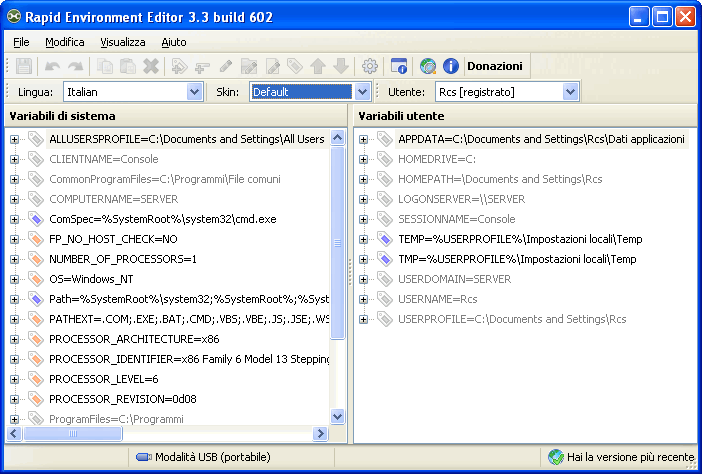This screenshot has height=474, width=702.
Task: Select the COMPUTERNAME=SERVER row
Action: [x=113, y=199]
